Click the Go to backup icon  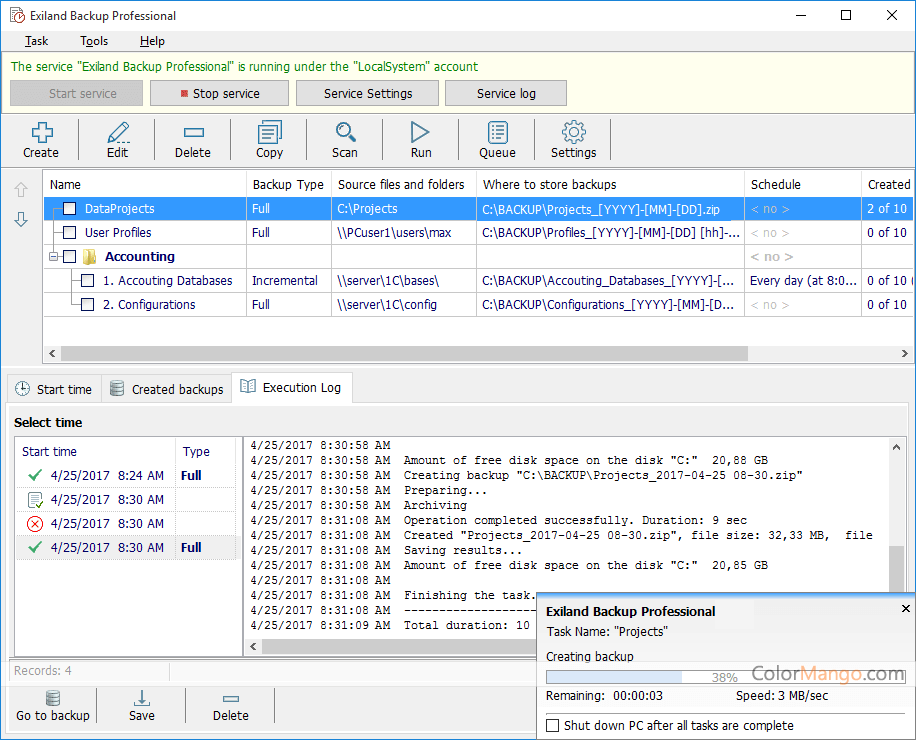point(53,698)
